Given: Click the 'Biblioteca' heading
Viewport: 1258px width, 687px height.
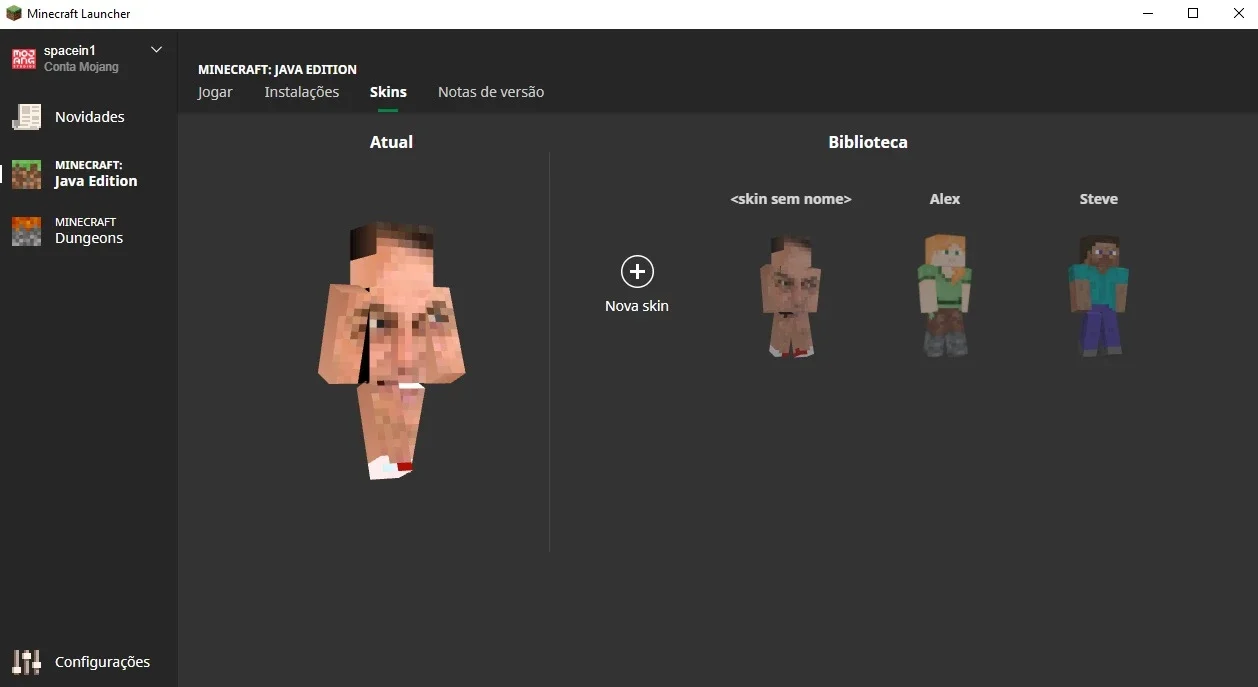Looking at the screenshot, I should pos(868,142).
